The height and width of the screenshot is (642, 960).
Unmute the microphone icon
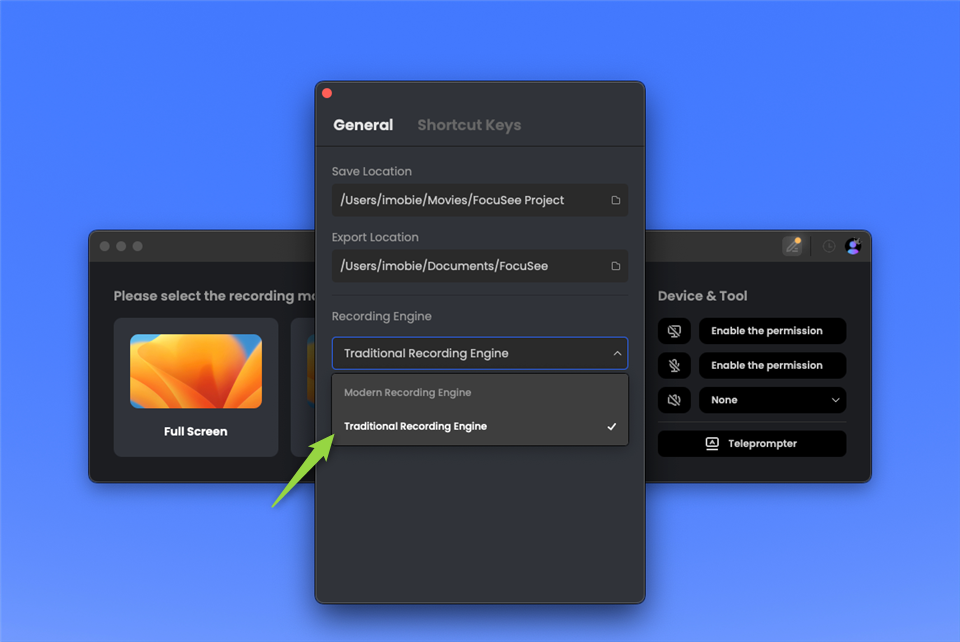pos(674,365)
